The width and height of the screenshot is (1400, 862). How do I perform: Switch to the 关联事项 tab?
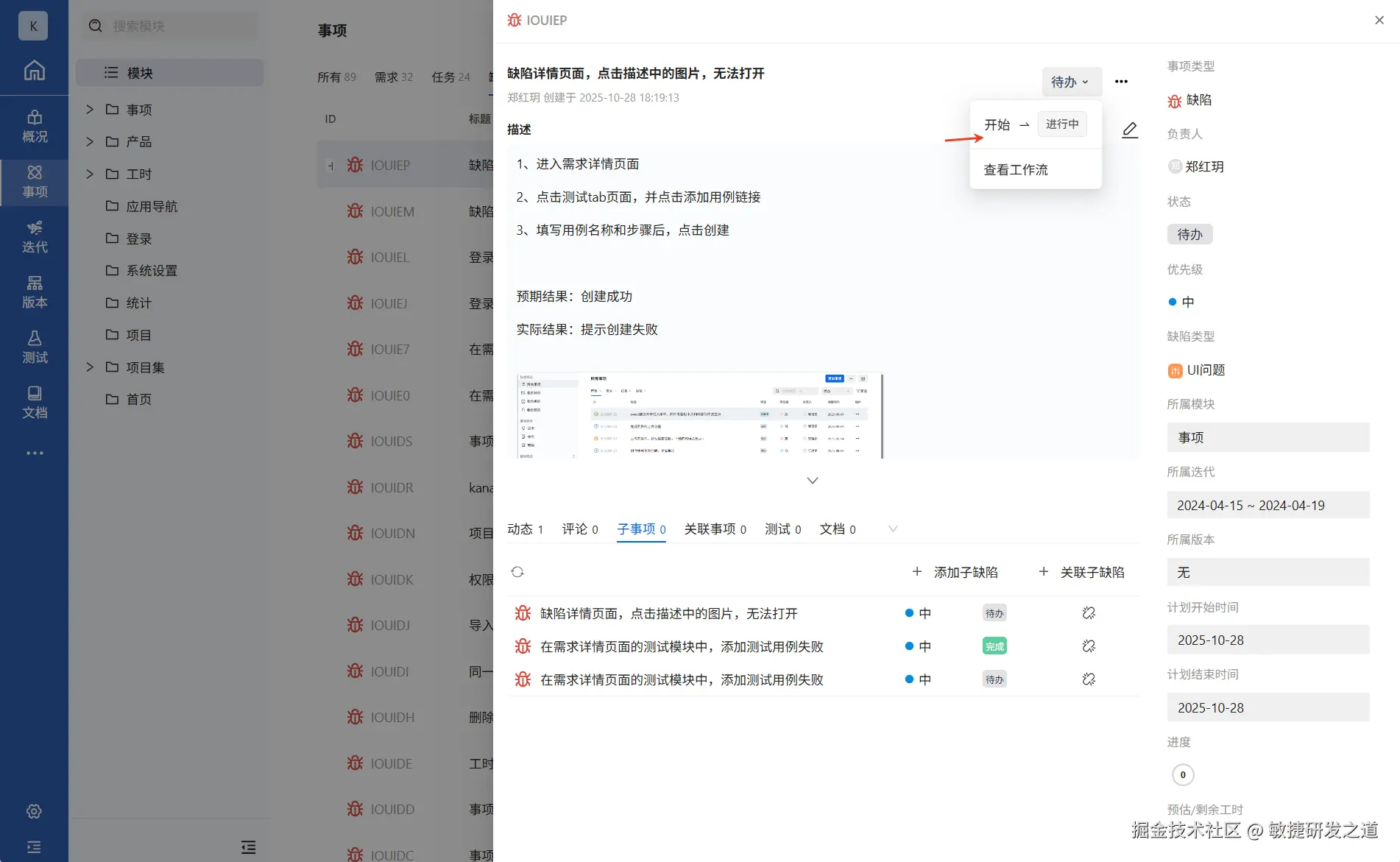point(715,529)
